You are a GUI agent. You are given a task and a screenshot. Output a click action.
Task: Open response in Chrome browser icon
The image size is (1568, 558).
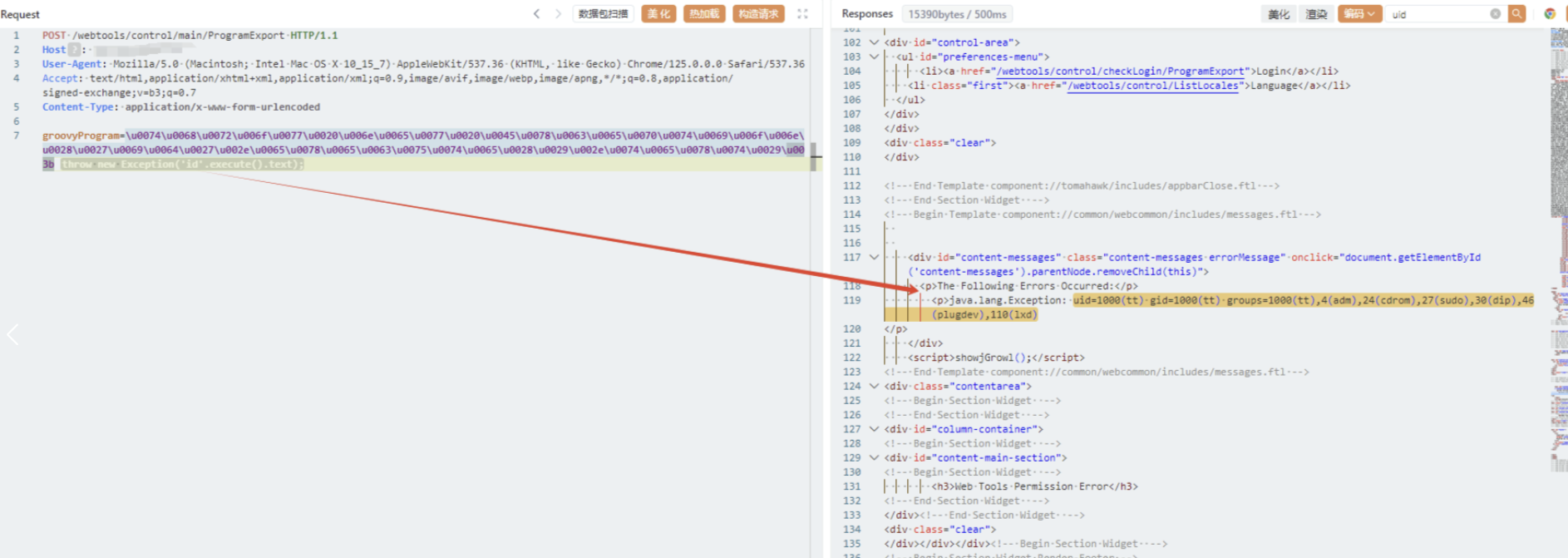pyautogui.click(x=1550, y=13)
